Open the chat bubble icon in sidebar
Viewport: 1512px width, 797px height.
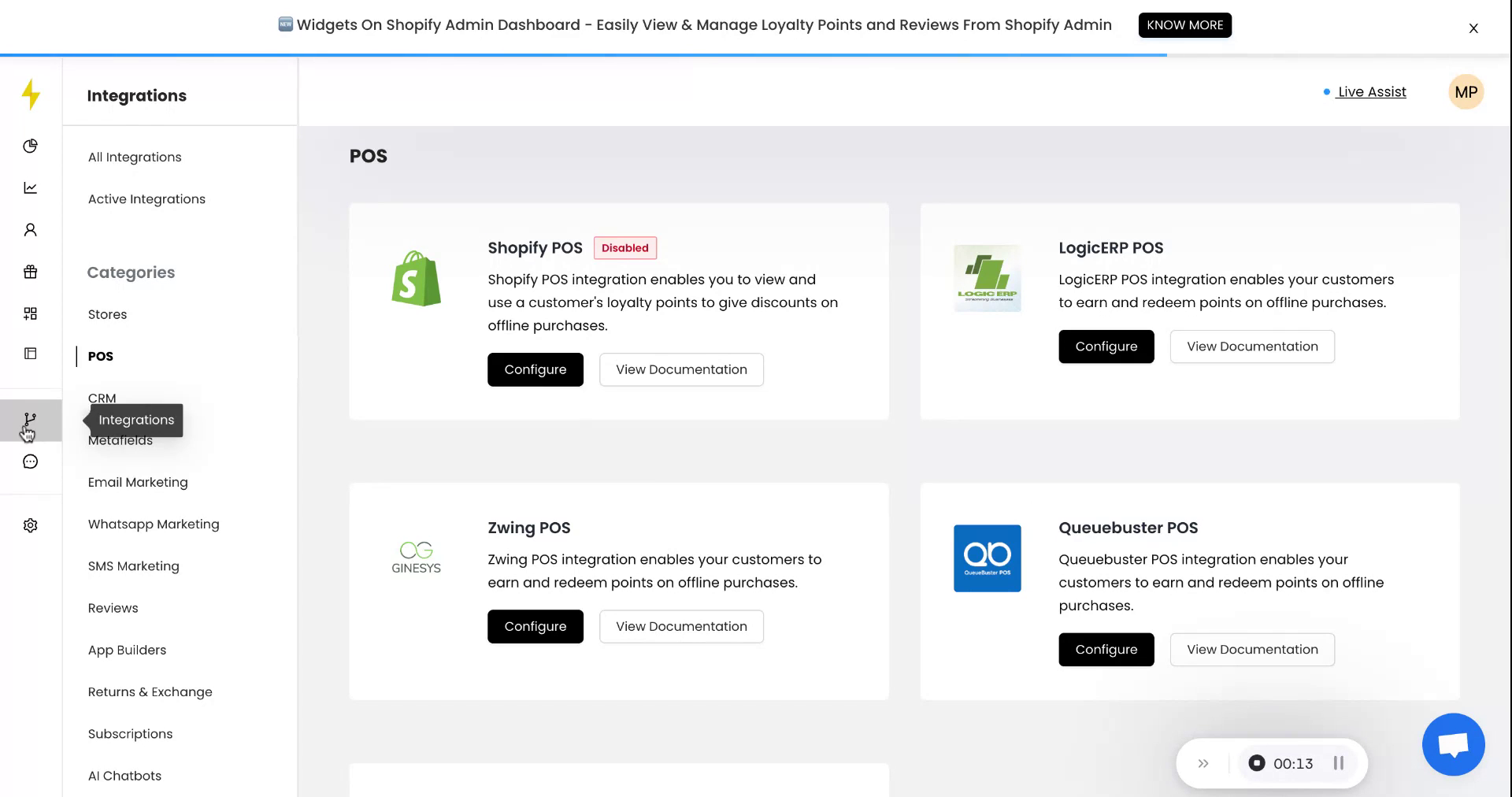[31, 462]
